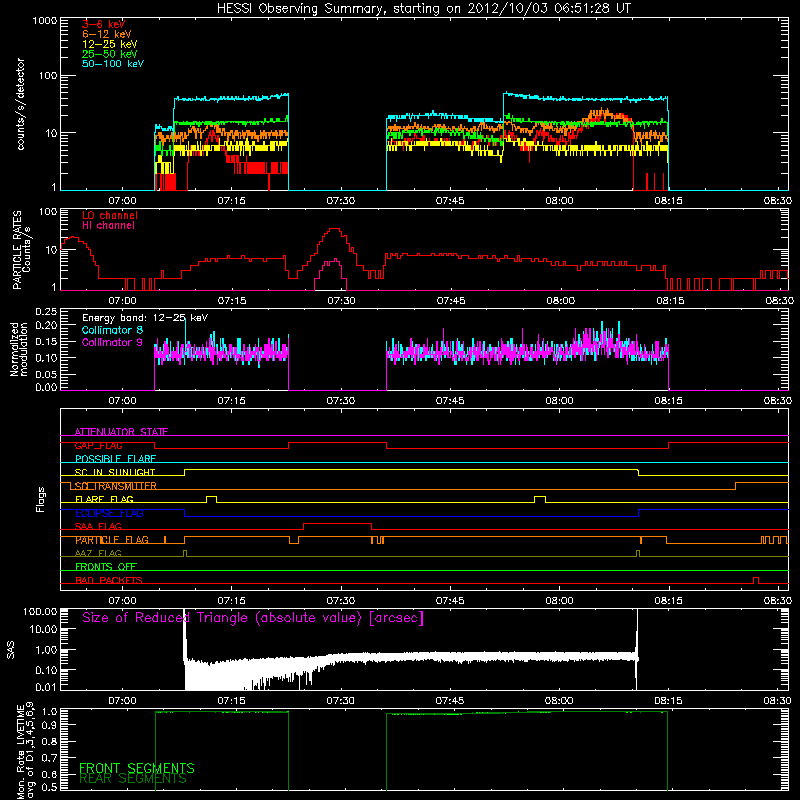Click the PARTICLE RATES axis label
Viewport: 800px width, 800px height.
click(x=17, y=250)
